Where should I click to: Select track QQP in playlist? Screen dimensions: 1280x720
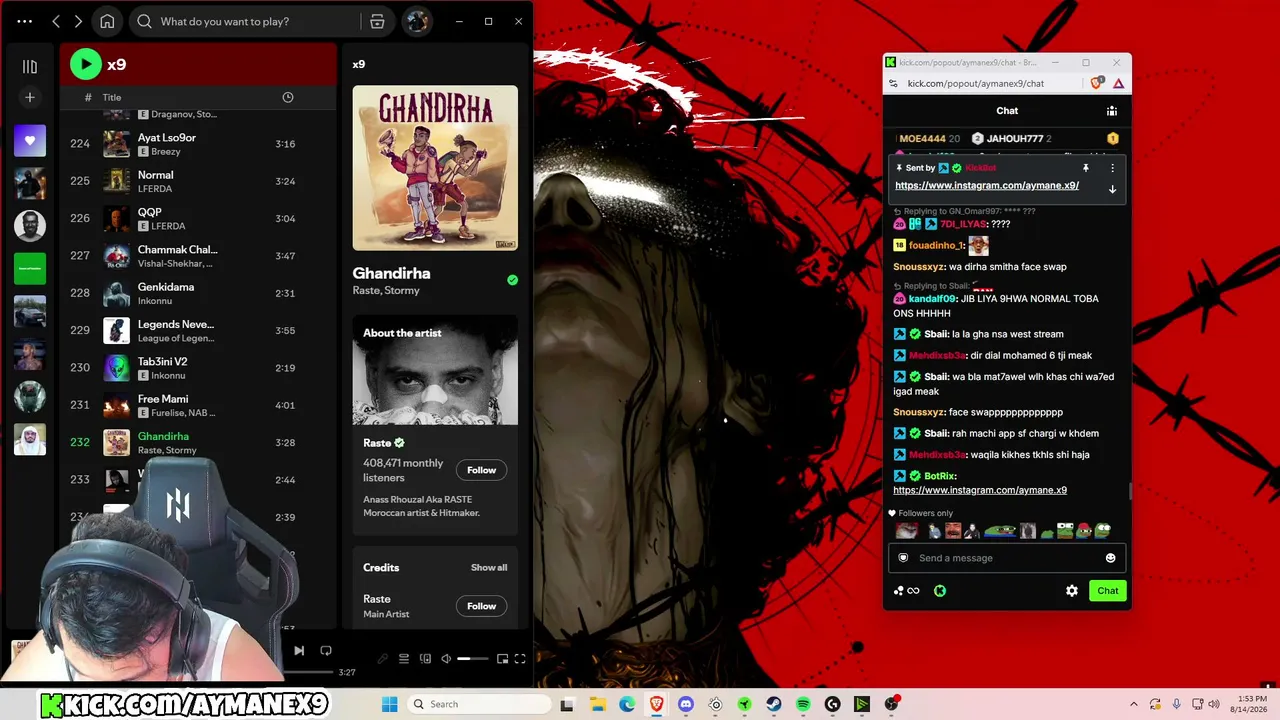[x=198, y=218]
